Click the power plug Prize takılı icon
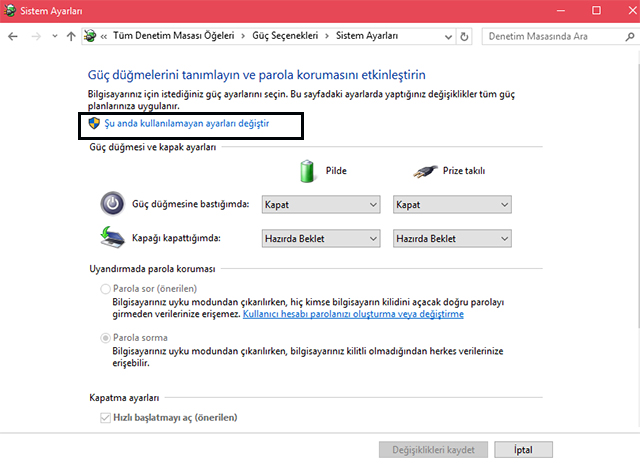 [425, 171]
